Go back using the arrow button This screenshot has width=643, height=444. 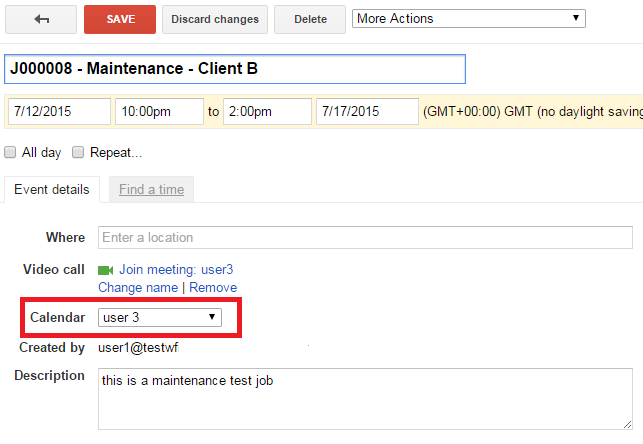click(41, 19)
